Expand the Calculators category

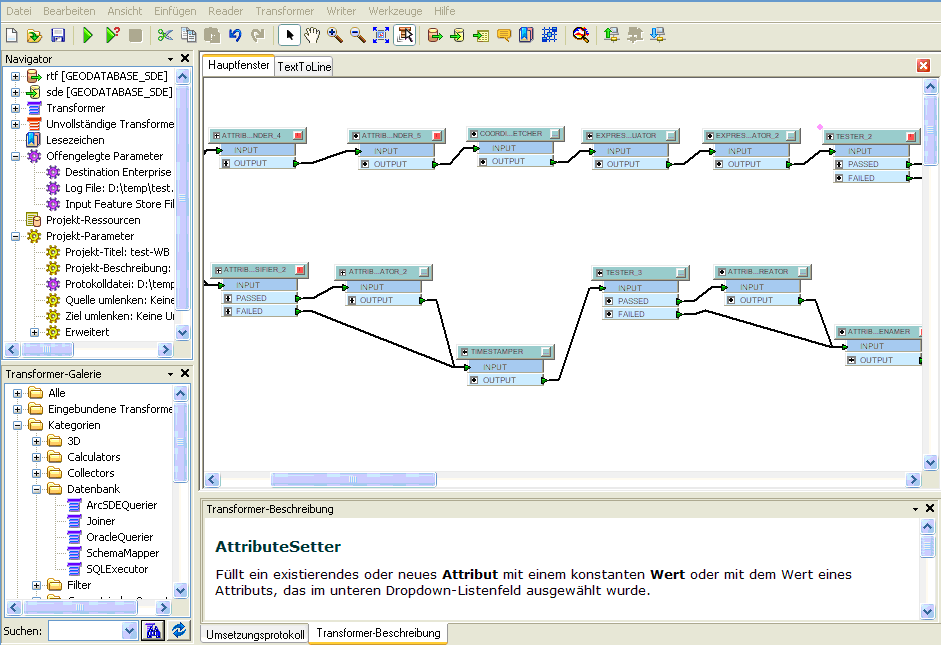37,457
